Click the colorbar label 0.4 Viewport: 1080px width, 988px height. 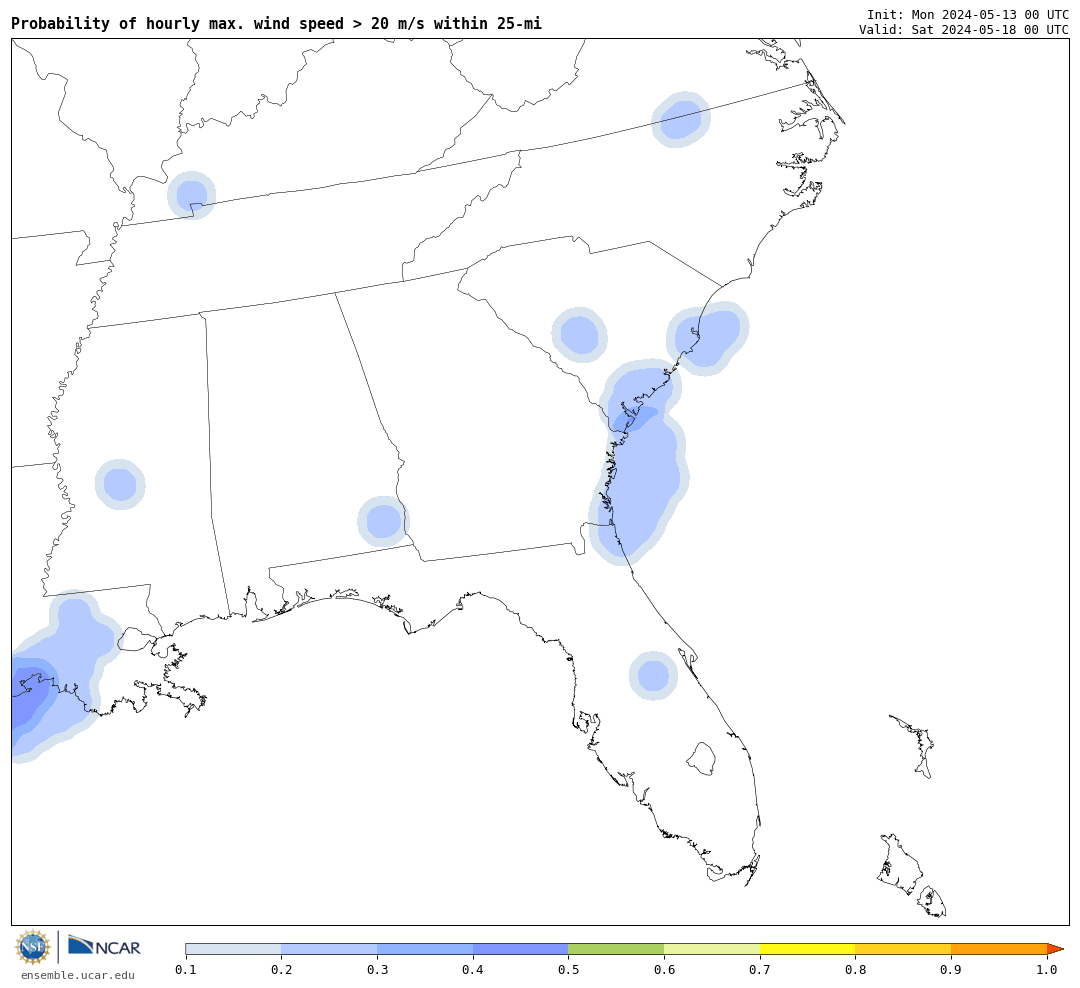472,970
